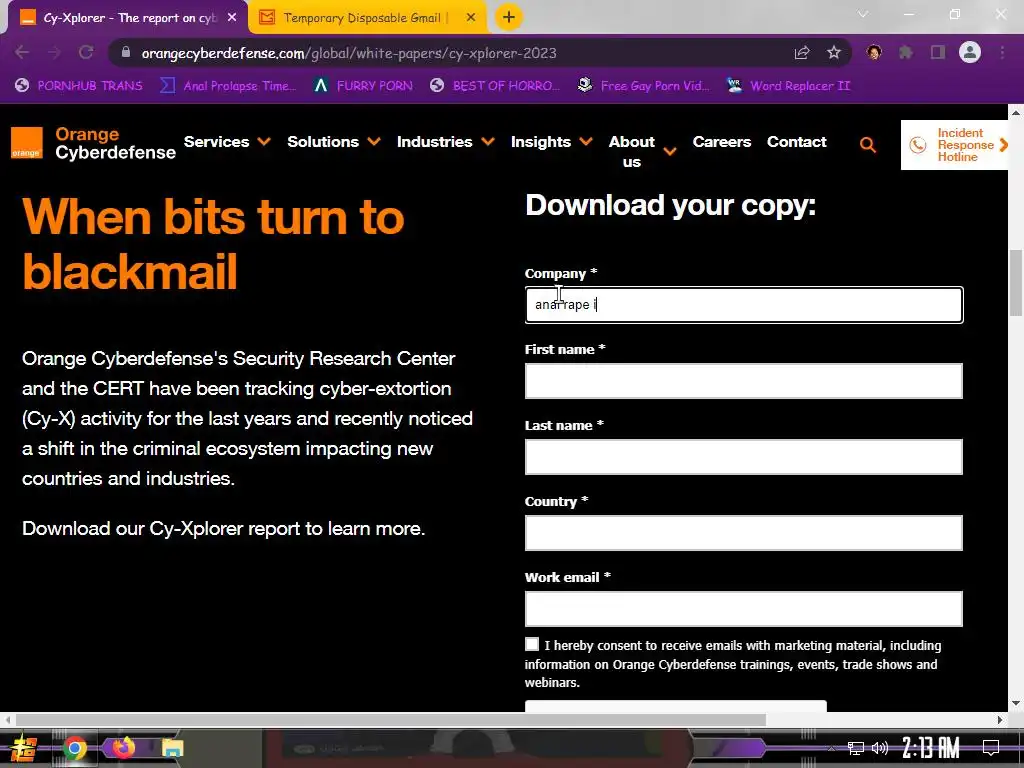Viewport: 1024px width, 768px height.
Task: Click the Work email input field
Action: coord(744,609)
